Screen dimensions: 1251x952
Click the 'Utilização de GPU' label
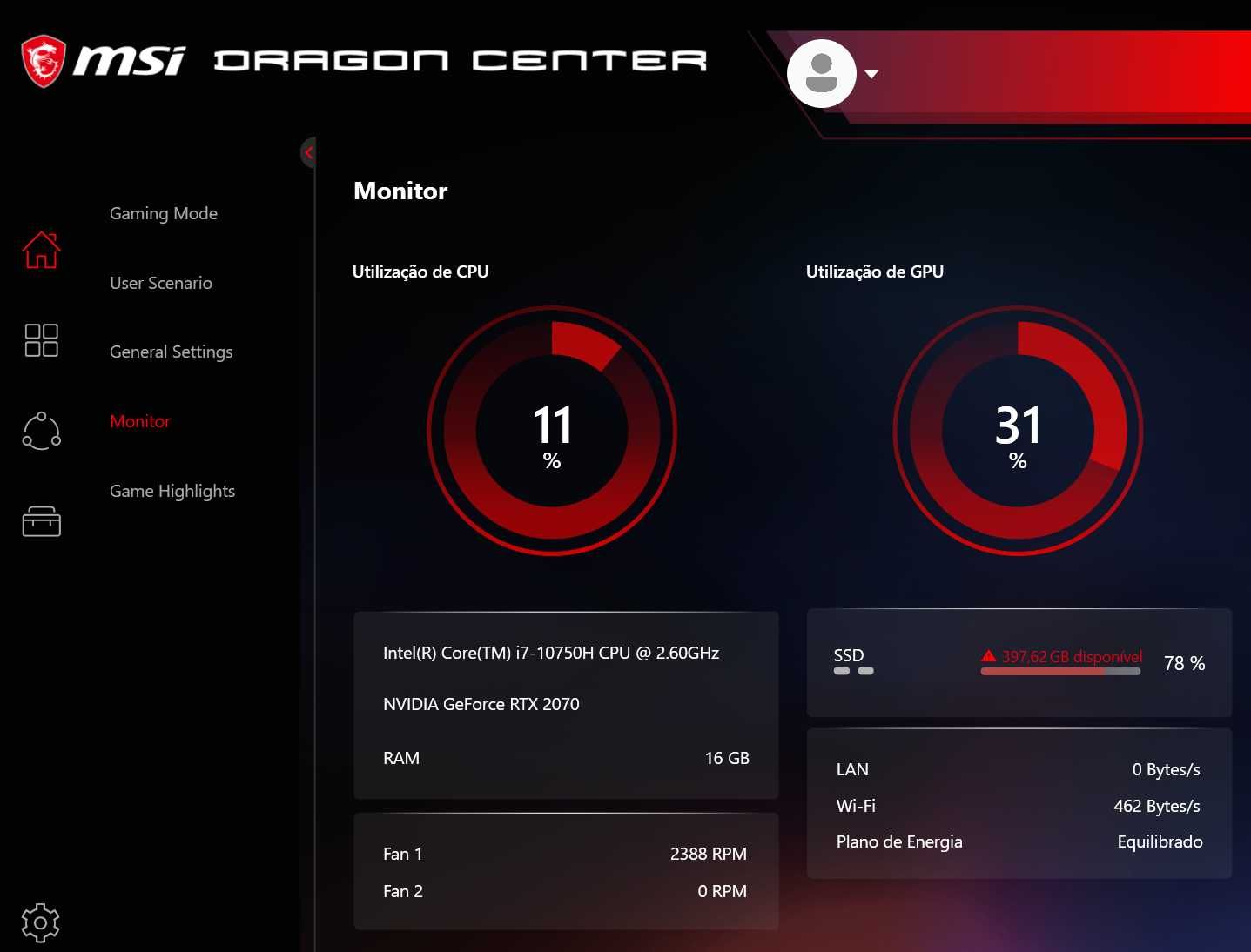coord(875,272)
